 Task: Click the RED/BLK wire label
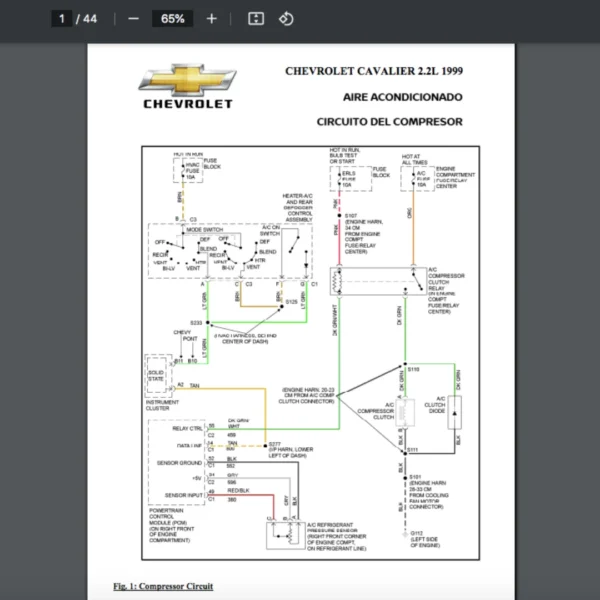pyautogui.click(x=238, y=491)
